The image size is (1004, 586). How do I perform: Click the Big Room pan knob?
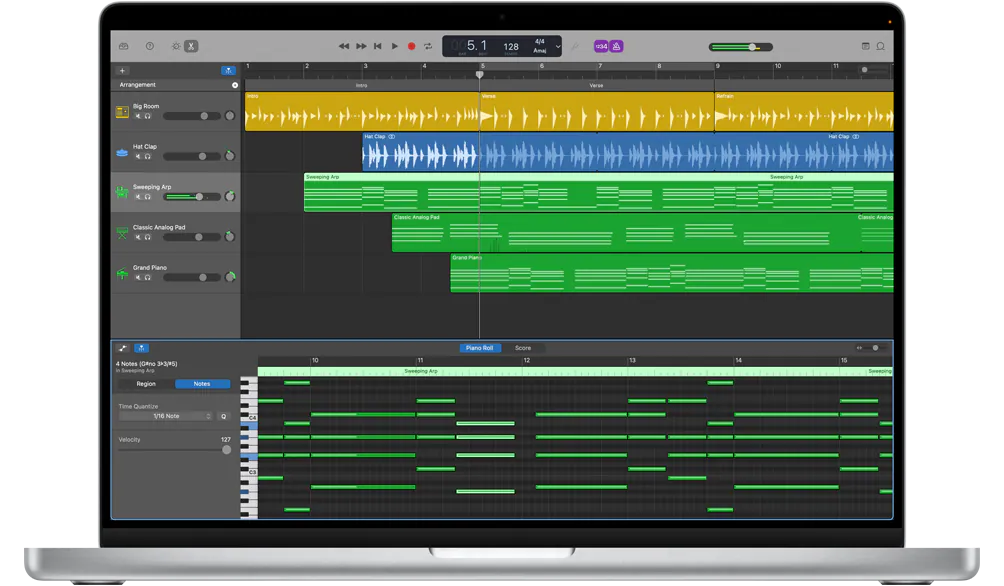pos(230,116)
